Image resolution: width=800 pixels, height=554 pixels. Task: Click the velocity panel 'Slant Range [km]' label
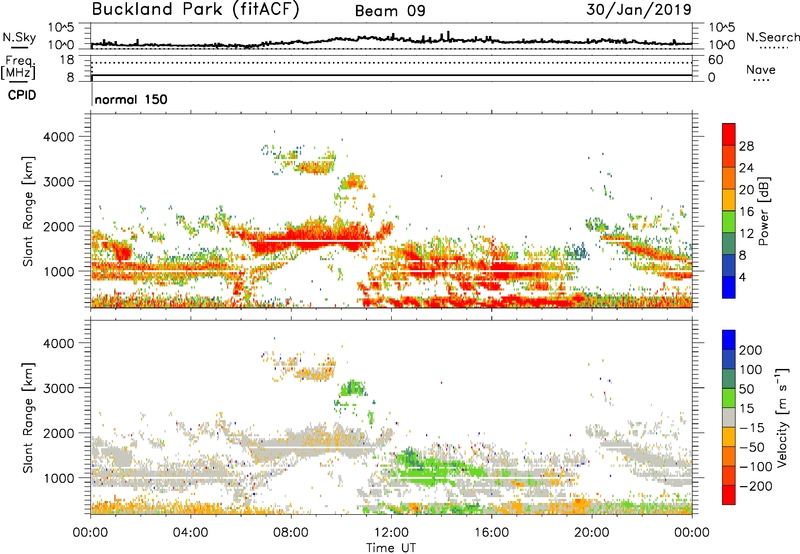point(29,418)
